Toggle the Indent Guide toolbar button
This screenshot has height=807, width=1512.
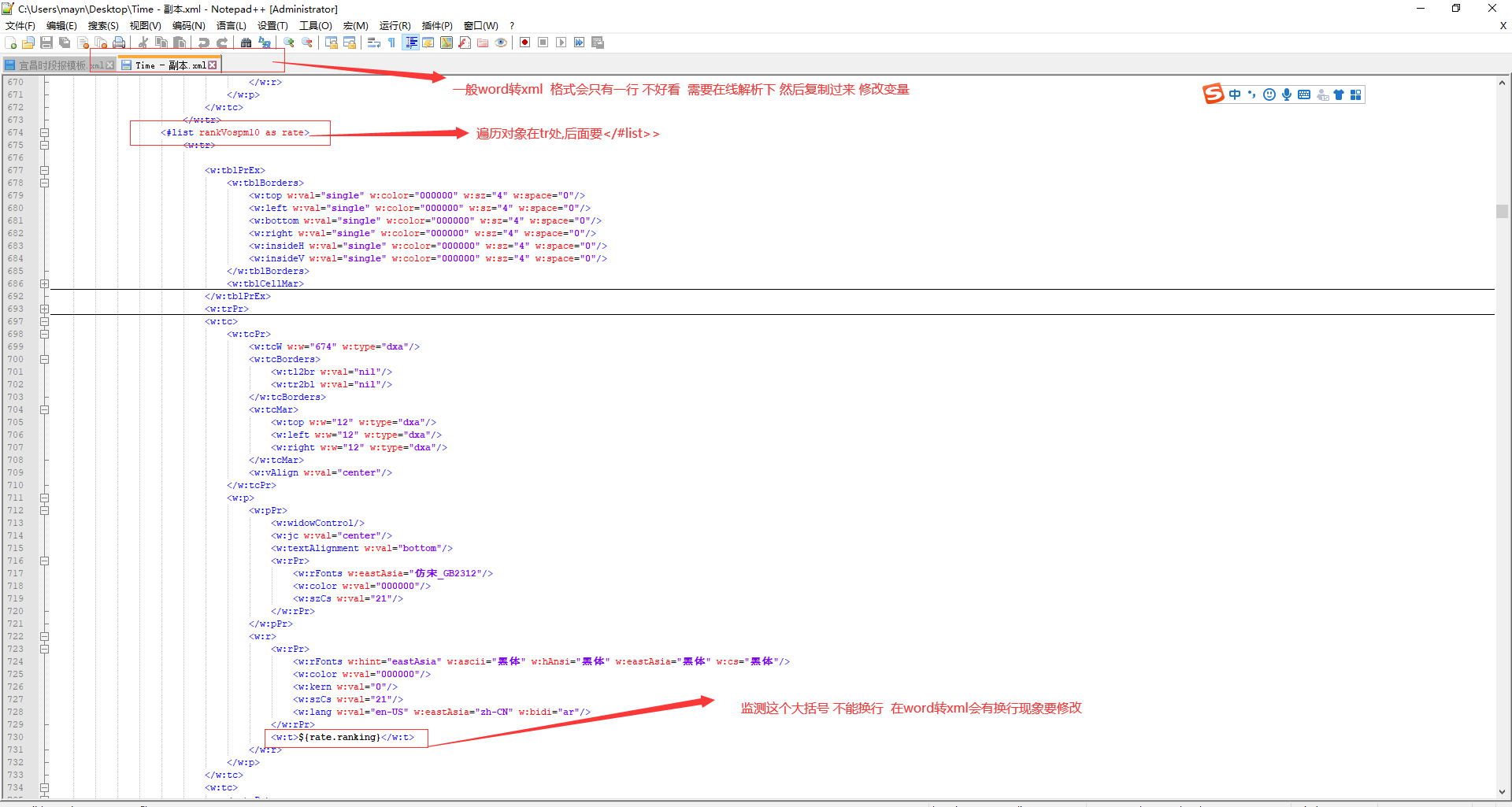tap(410, 43)
